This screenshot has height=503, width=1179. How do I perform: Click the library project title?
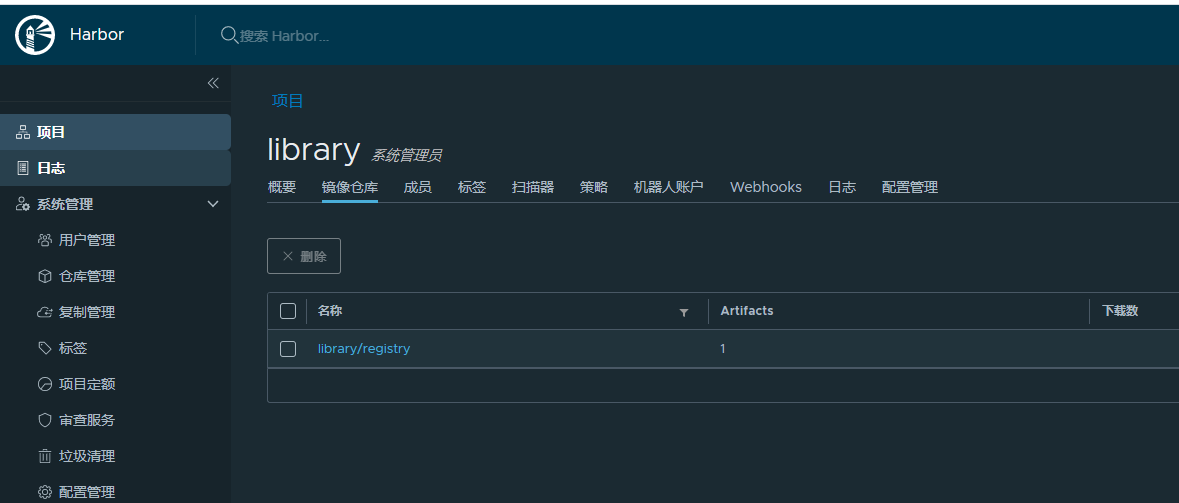[314, 150]
